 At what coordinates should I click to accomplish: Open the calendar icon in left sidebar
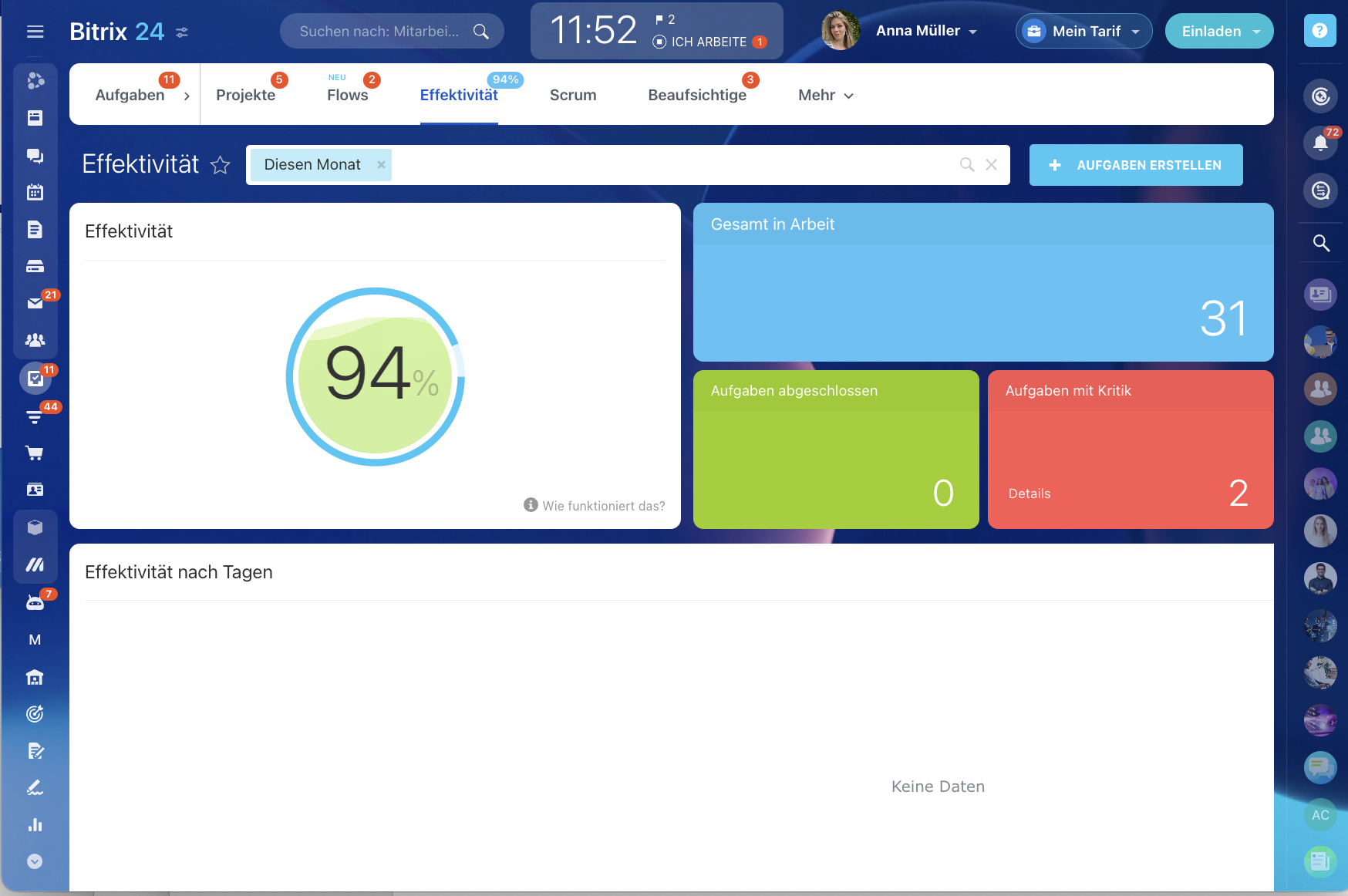point(35,192)
